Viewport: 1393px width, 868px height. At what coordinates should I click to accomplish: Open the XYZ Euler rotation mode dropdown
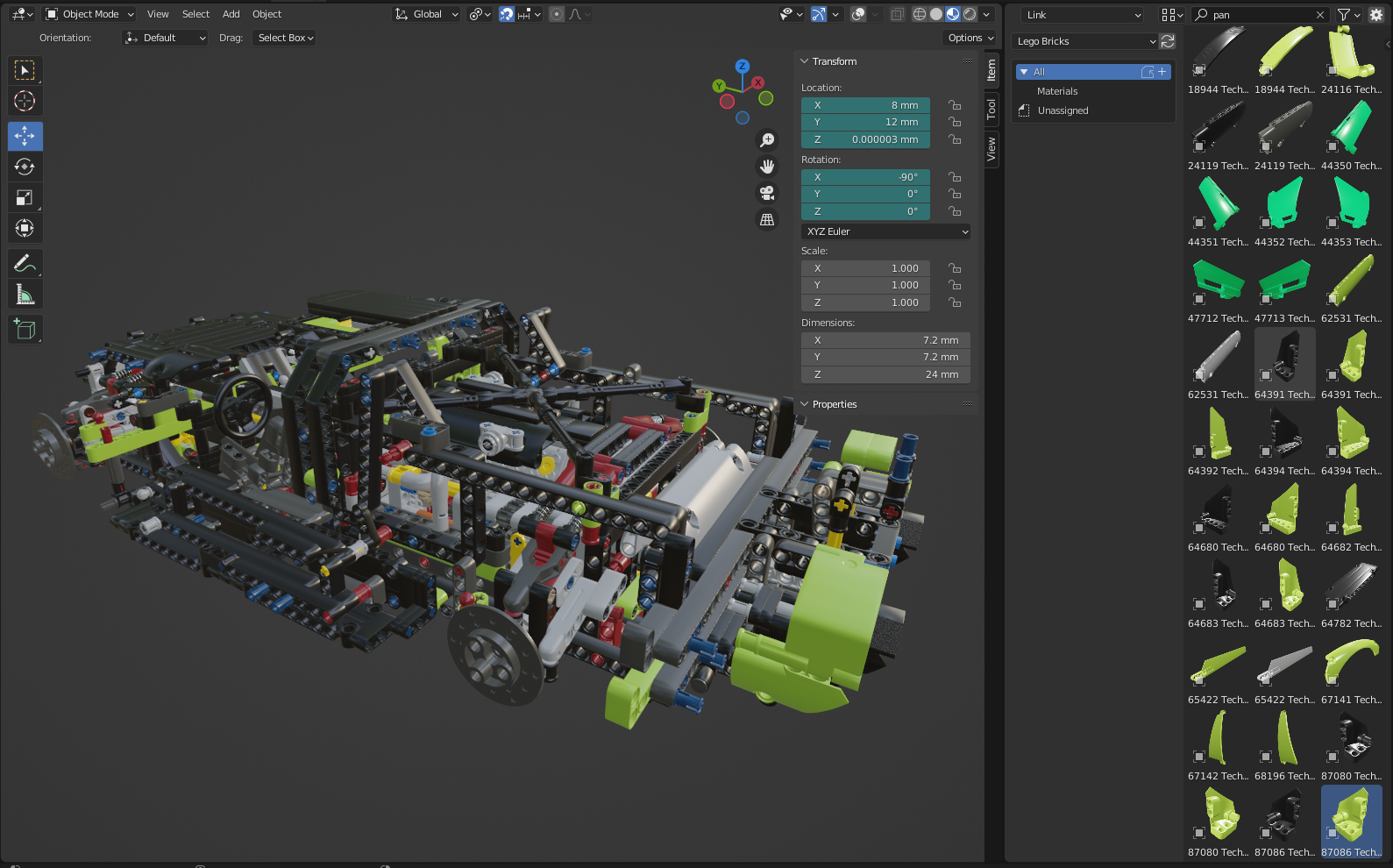coord(885,231)
